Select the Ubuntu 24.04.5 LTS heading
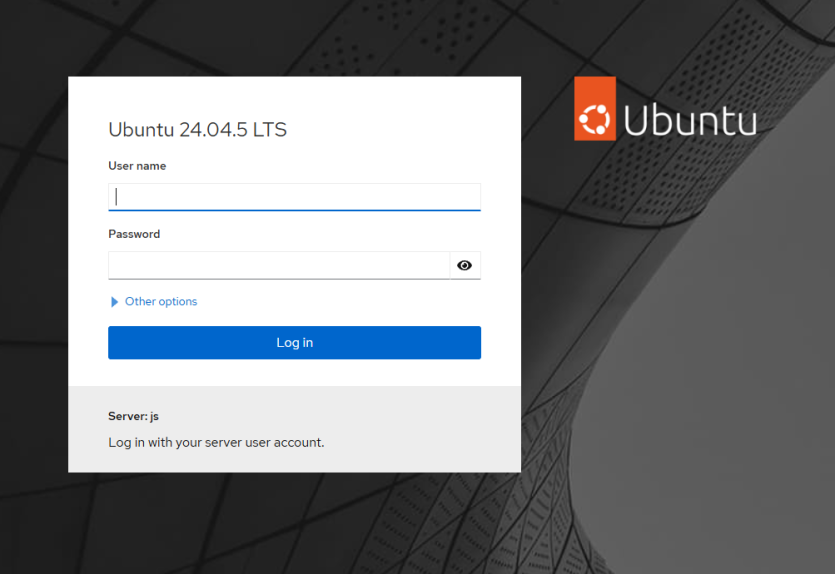The width and height of the screenshot is (835, 574). coord(198,129)
